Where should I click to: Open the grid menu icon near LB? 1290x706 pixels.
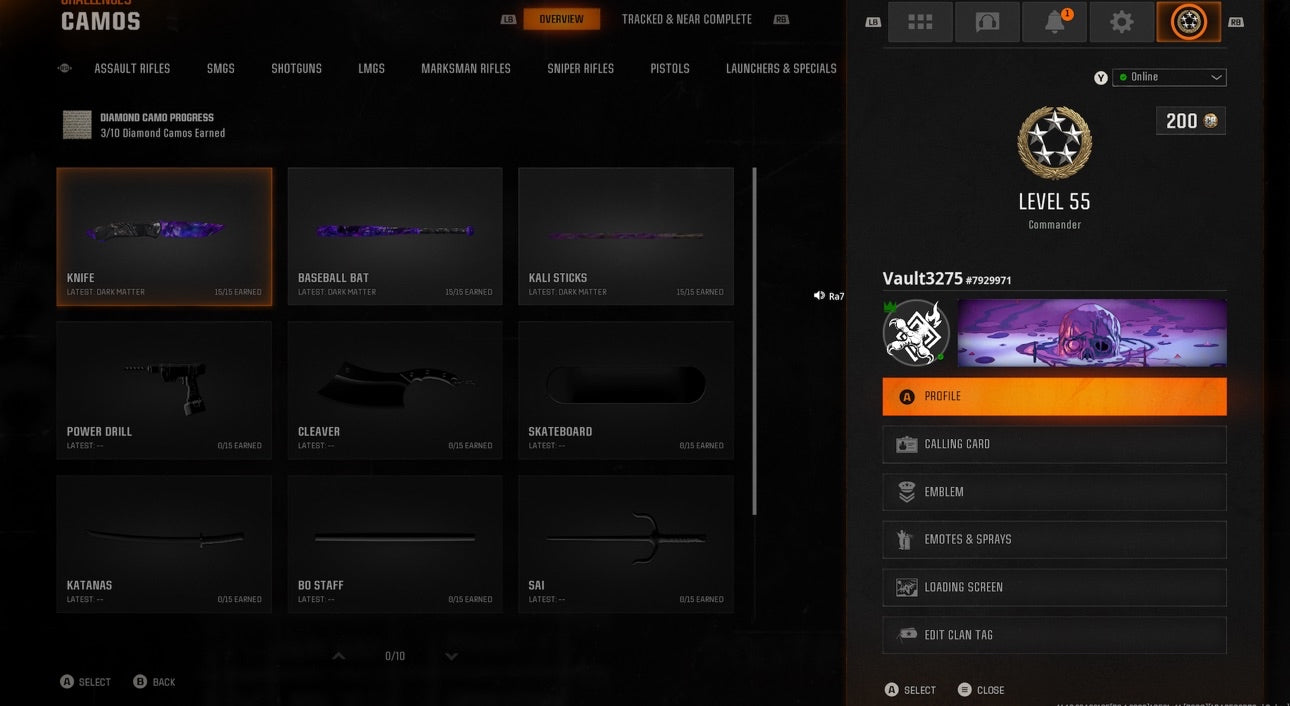pyautogui.click(x=919, y=21)
